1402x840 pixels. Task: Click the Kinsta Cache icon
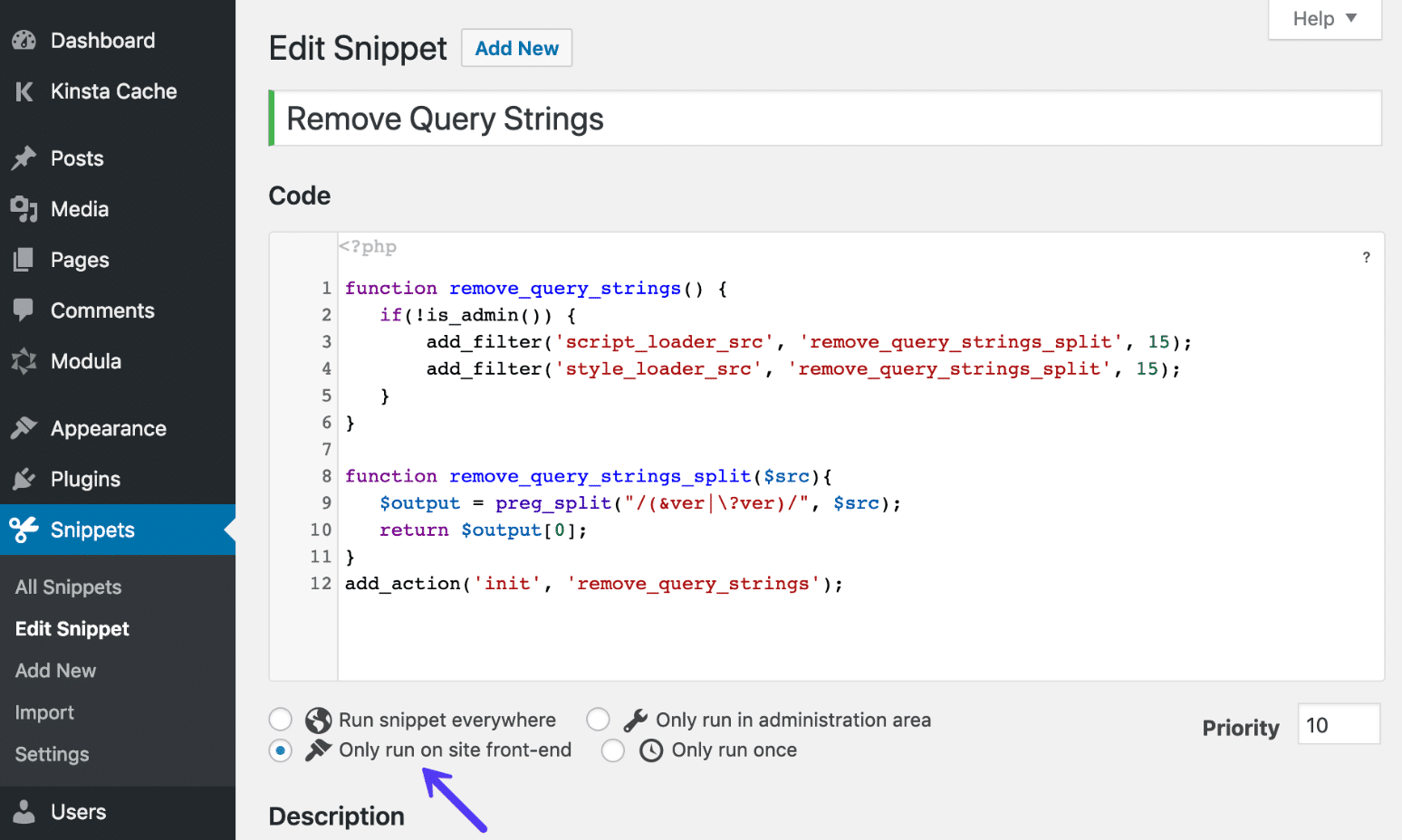(23, 91)
